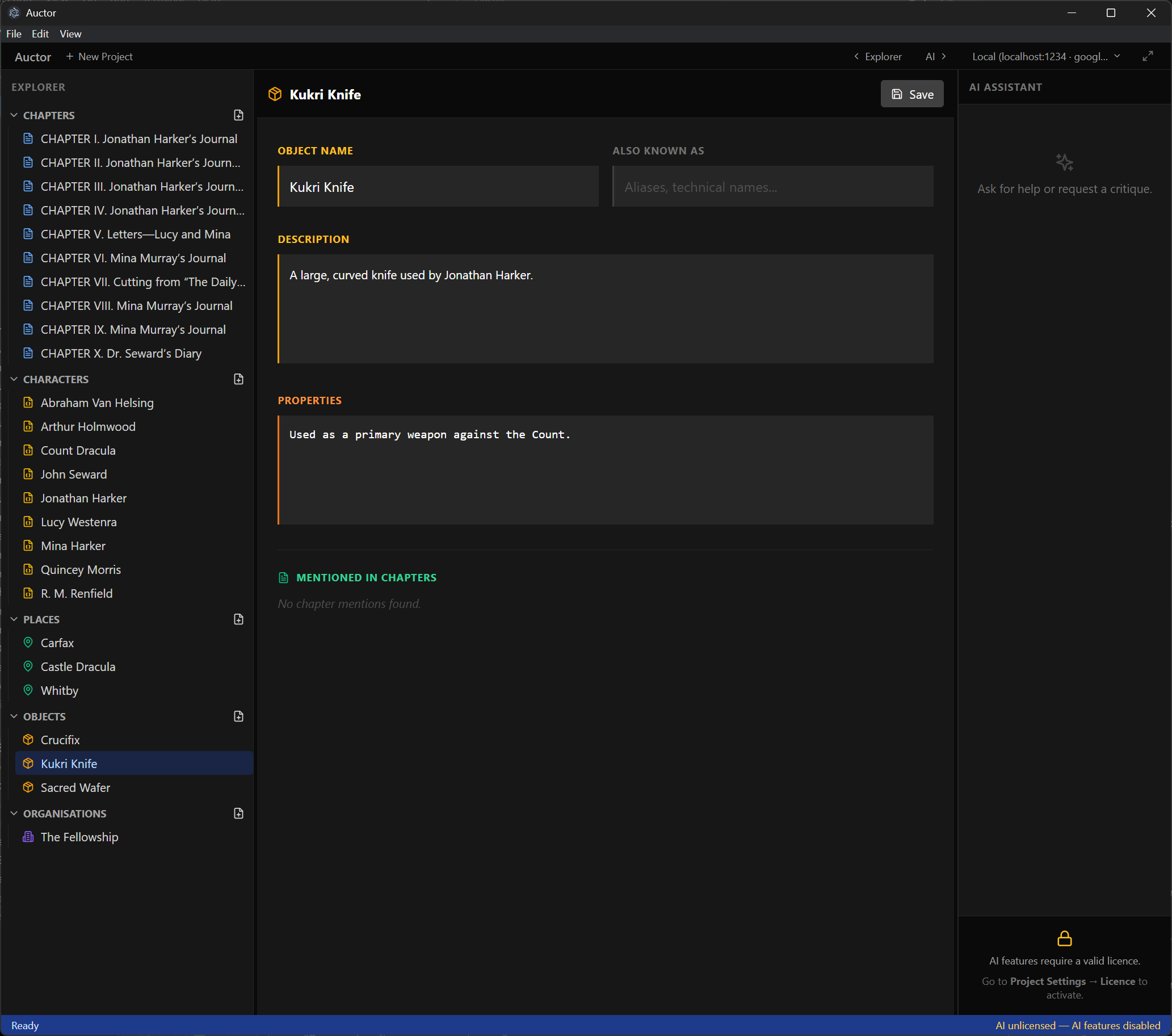Open the Local model provider dropdown
Viewport: 1172px width, 1036px height.
pyautogui.click(x=1045, y=56)
